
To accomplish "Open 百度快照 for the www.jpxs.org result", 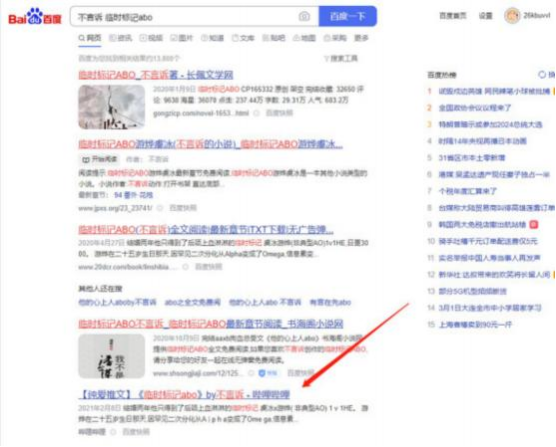I will point(183,208).
